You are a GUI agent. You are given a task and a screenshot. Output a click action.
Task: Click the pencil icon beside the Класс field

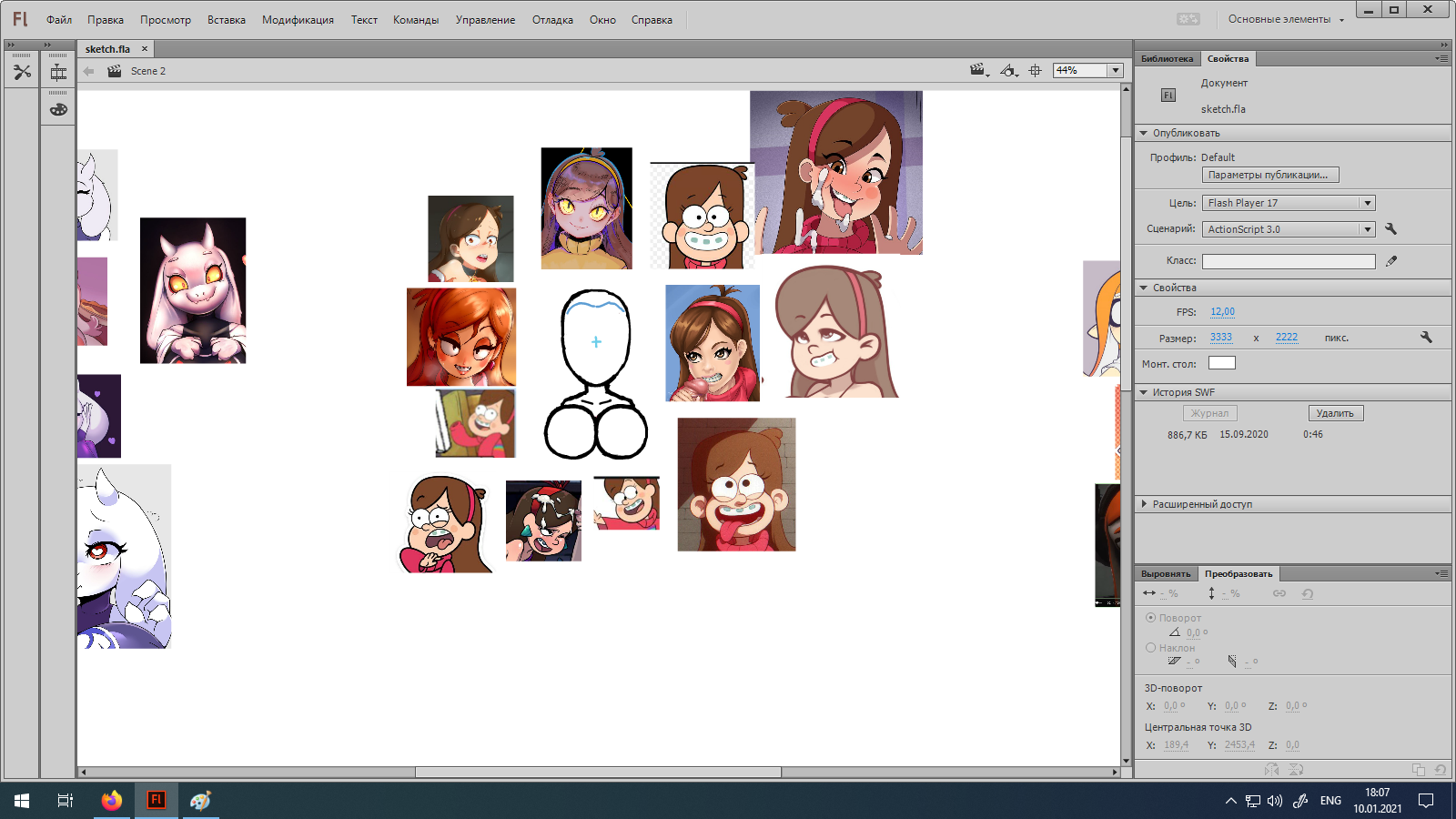(x=1391, y=261)
